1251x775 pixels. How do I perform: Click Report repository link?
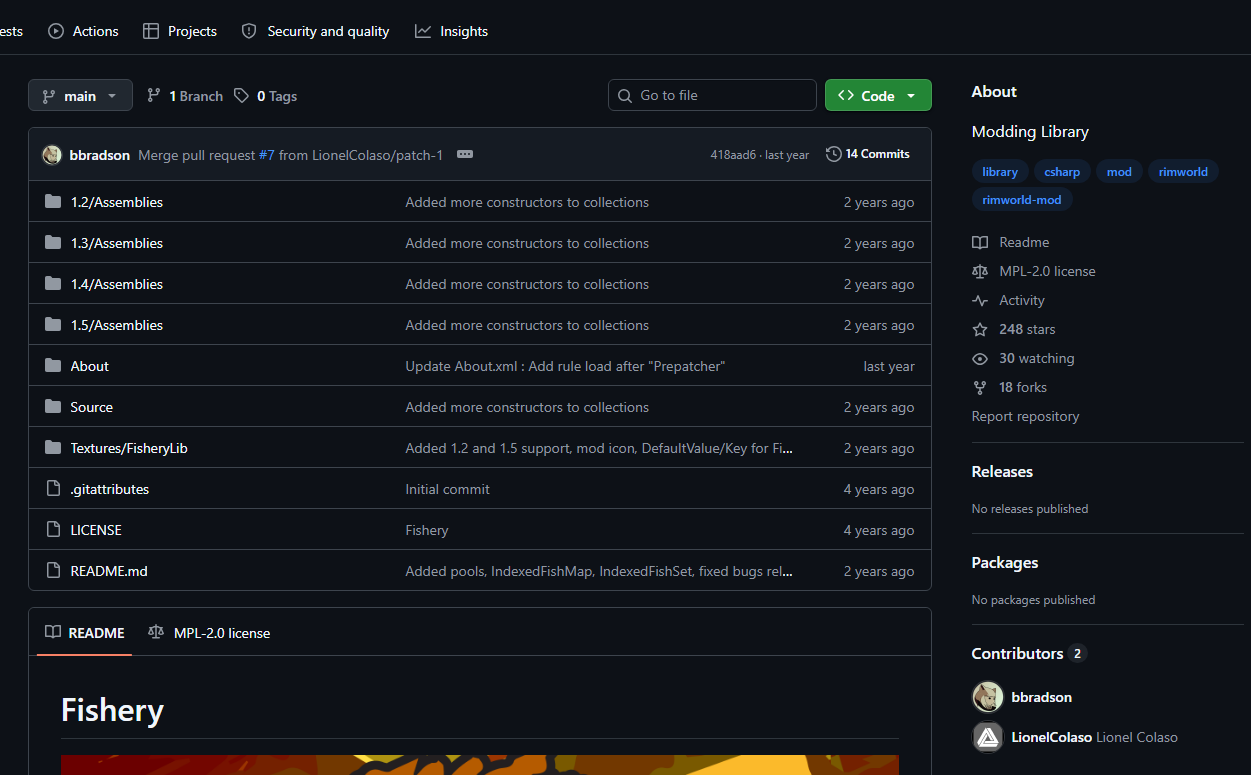tap(1025, 416)
